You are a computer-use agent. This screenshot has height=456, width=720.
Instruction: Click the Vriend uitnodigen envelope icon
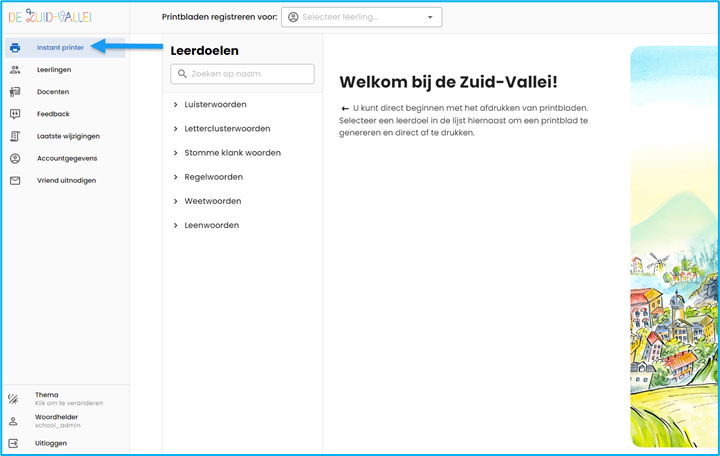point(15,181)
